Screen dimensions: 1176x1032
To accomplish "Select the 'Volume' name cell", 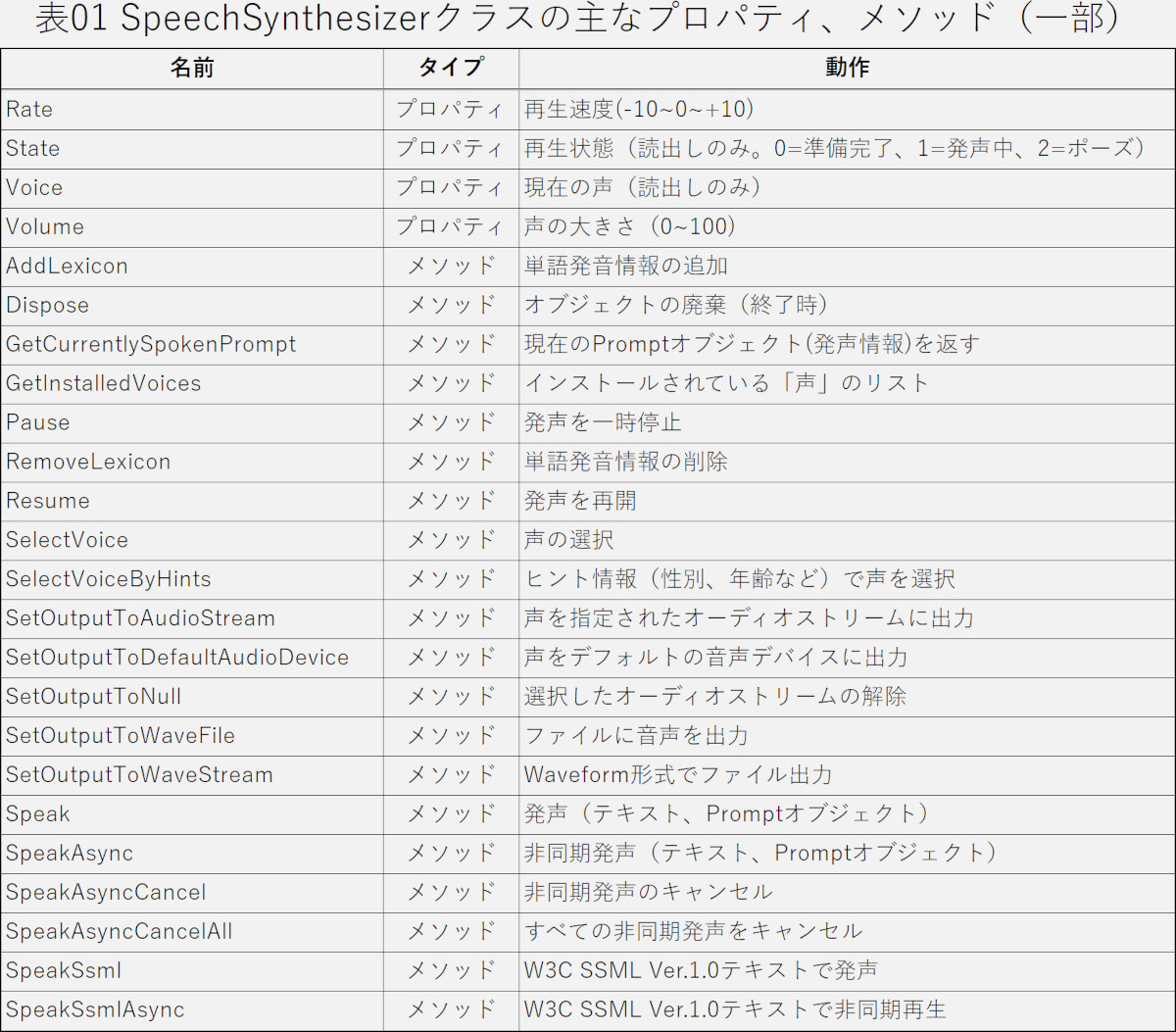I will pos(192,226).
